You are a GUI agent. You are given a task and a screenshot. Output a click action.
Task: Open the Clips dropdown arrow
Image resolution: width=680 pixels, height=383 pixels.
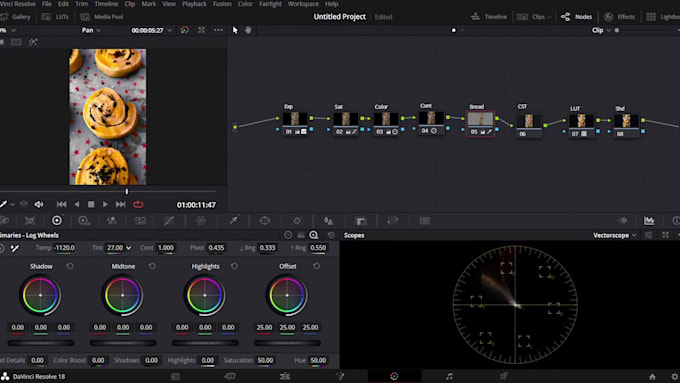tap(549, 17)
